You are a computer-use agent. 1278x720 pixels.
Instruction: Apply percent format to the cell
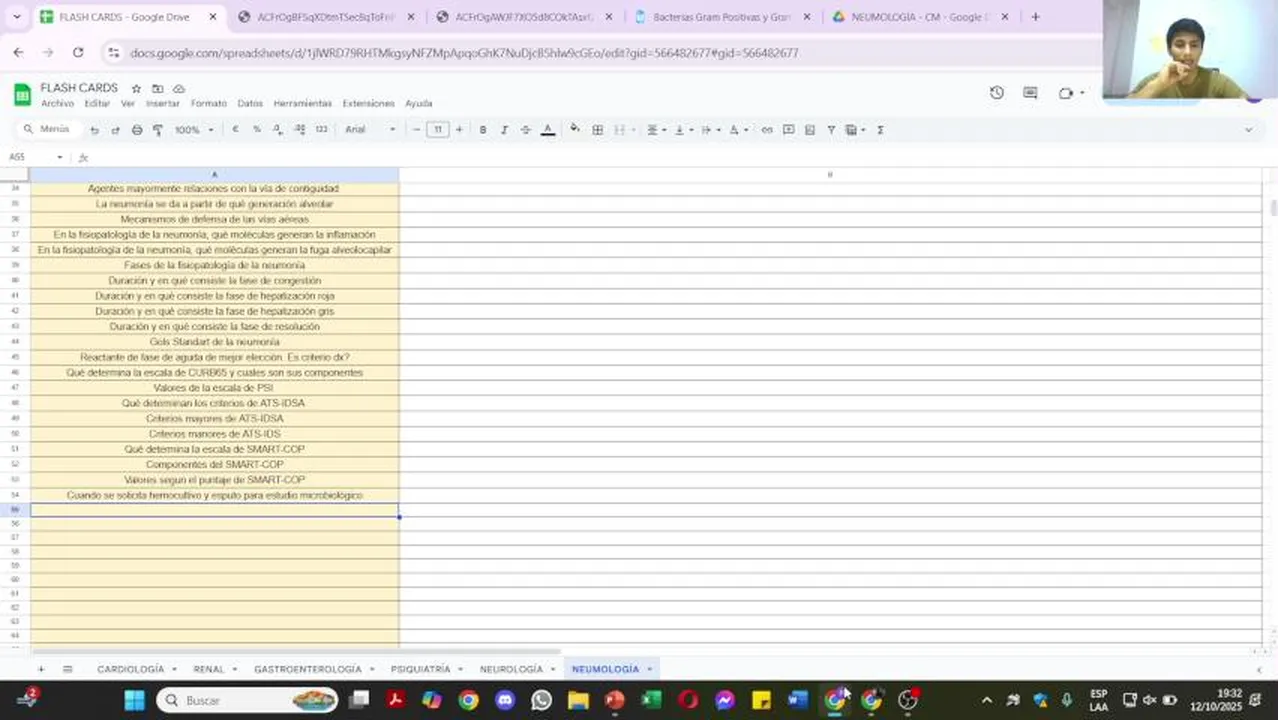(x=257, y=130)
